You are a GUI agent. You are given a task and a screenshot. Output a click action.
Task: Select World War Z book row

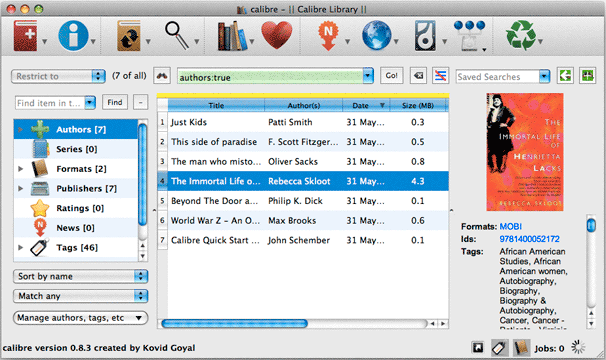coord(308,220)
